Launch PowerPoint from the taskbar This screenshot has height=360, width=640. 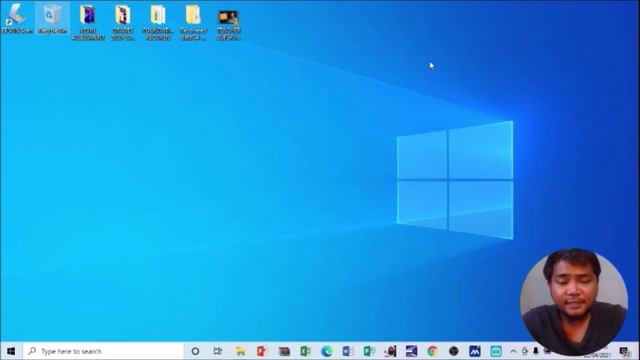pyautogui.click(x=262, y=351)
